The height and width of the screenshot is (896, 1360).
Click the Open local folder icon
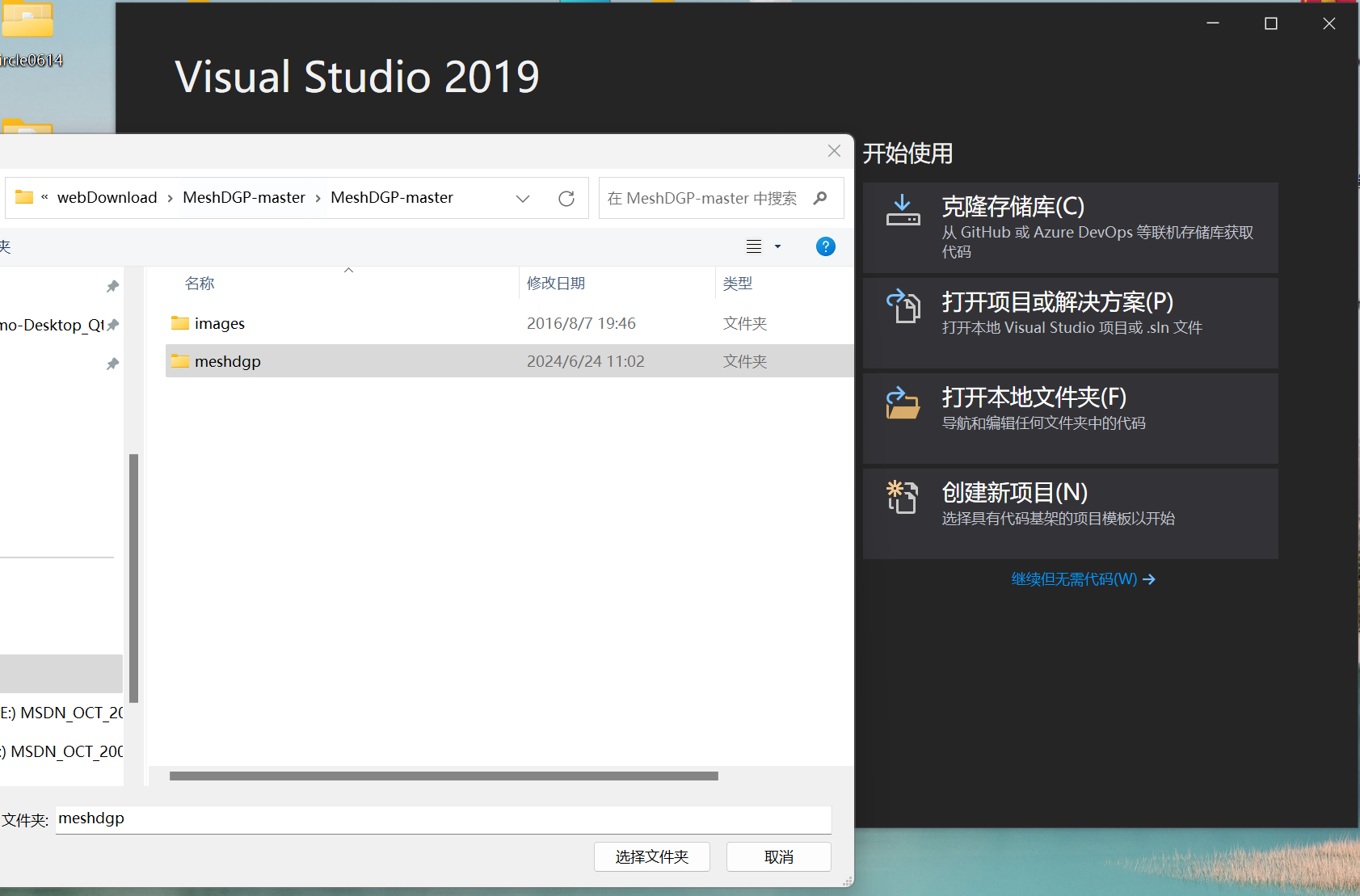click(x=903, y=402)
